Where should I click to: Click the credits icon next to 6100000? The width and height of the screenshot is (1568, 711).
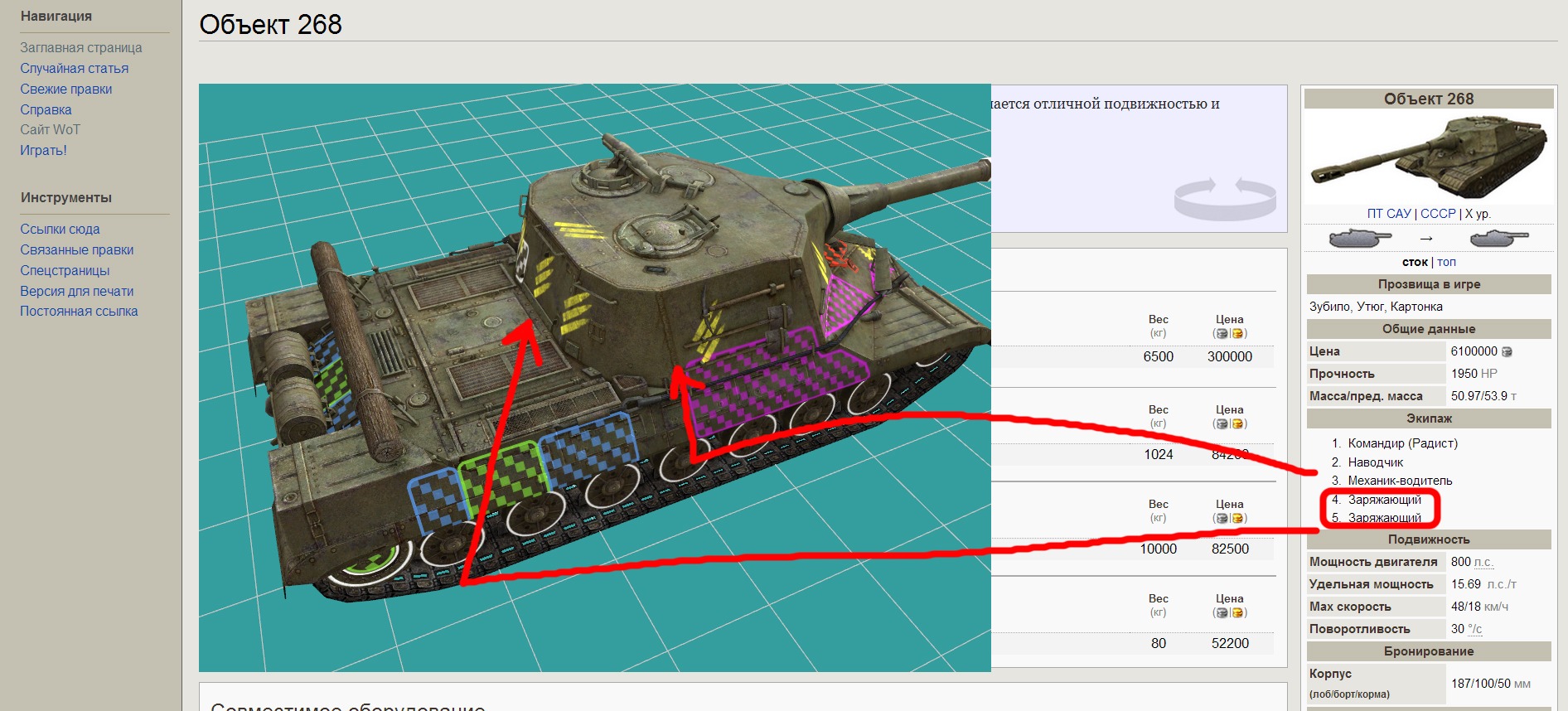coord(1507,351)
